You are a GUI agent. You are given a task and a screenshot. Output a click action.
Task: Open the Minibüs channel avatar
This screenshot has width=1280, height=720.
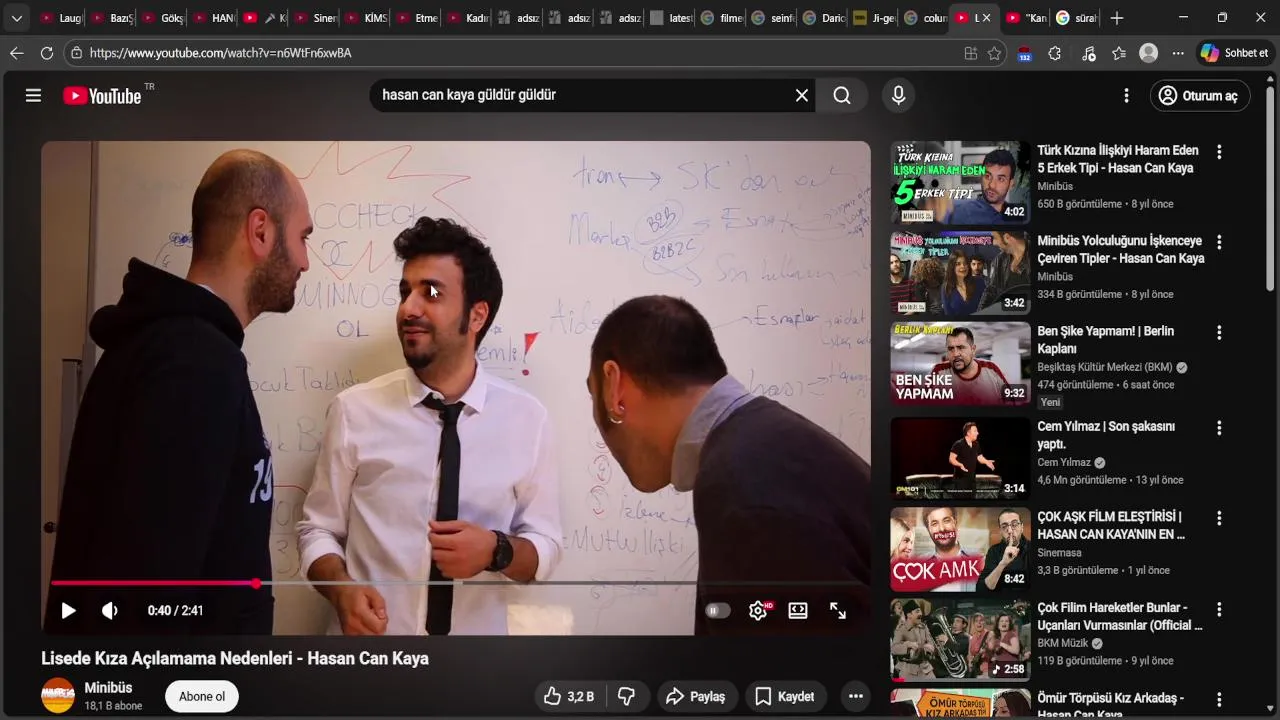[58, 696]
